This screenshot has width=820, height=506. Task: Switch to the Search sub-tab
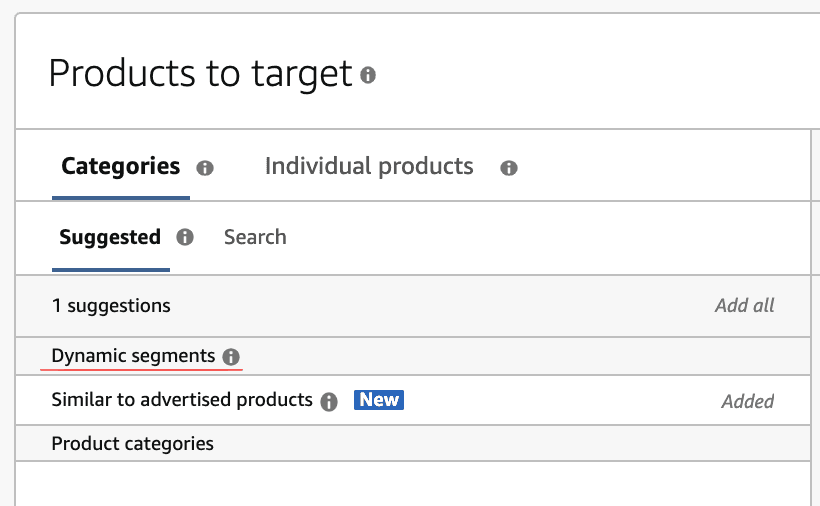click(x=255, y=237)
